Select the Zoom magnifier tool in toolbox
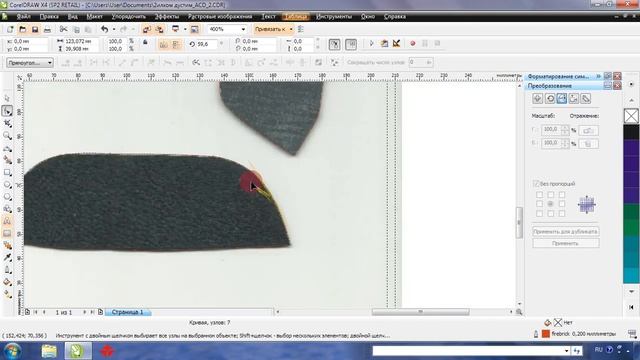Screen dimensions: 640x360 tap(7, 136)
